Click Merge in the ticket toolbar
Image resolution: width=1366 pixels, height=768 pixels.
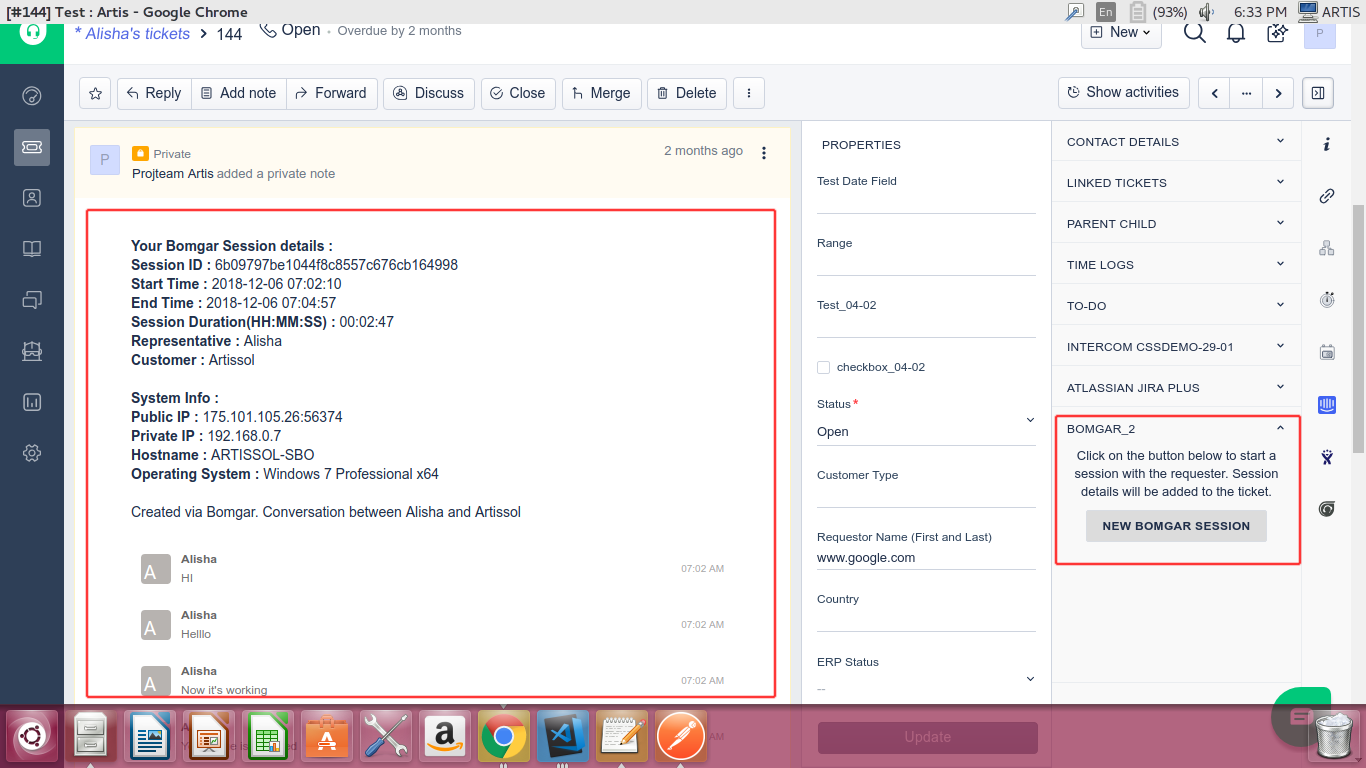(600, 93)
